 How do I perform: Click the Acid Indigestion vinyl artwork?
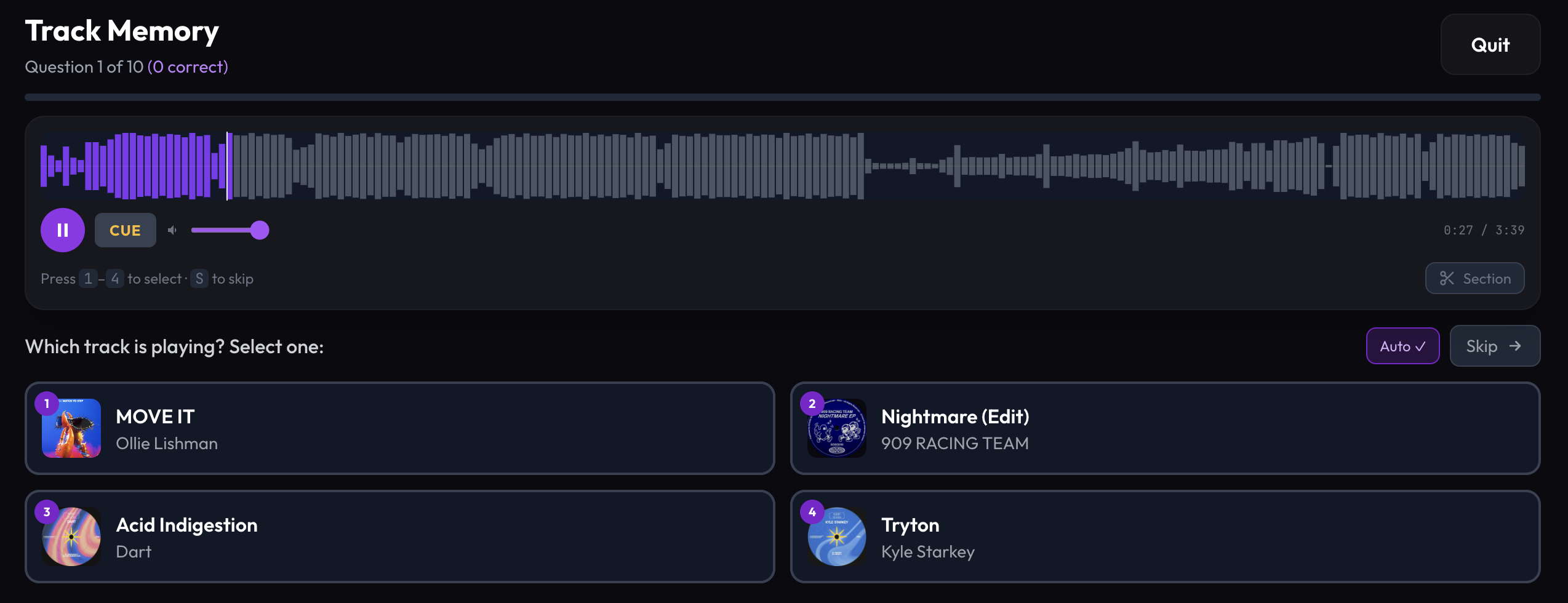71,537
